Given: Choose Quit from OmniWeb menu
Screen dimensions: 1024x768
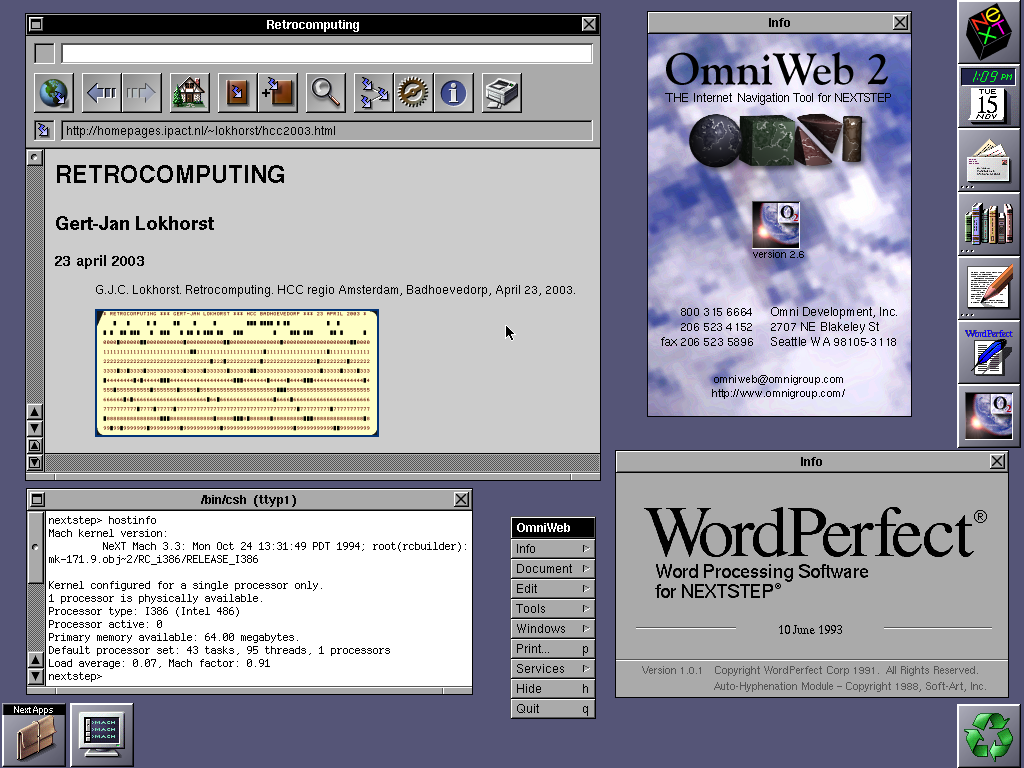Looking at the screenshot, I should 552,709.
